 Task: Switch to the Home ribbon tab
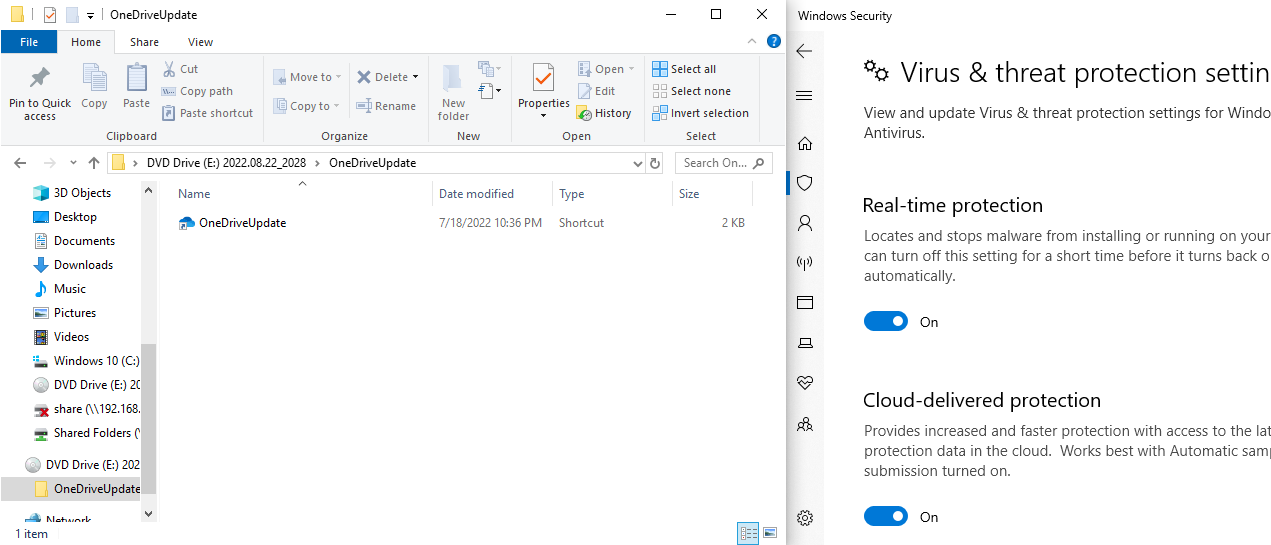(x=86, y=42)
